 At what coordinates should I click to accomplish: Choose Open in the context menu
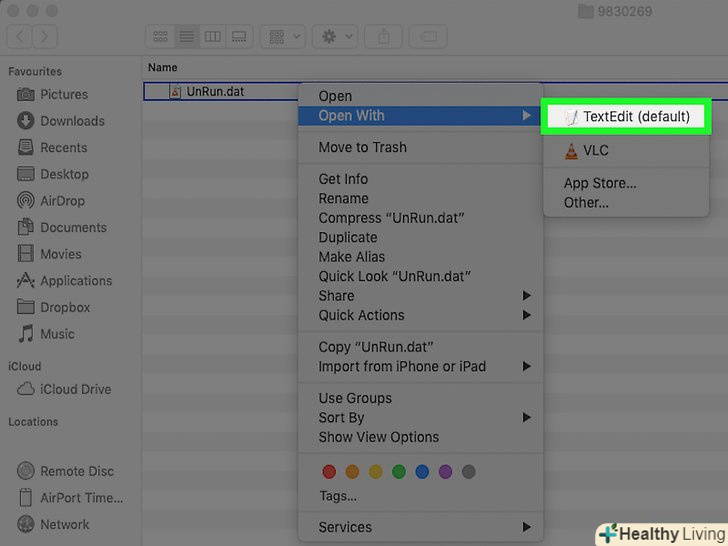420,96
